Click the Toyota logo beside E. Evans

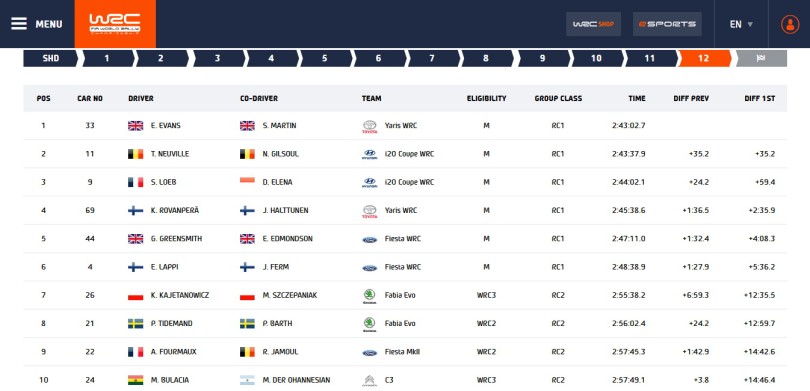coord(369,127)
